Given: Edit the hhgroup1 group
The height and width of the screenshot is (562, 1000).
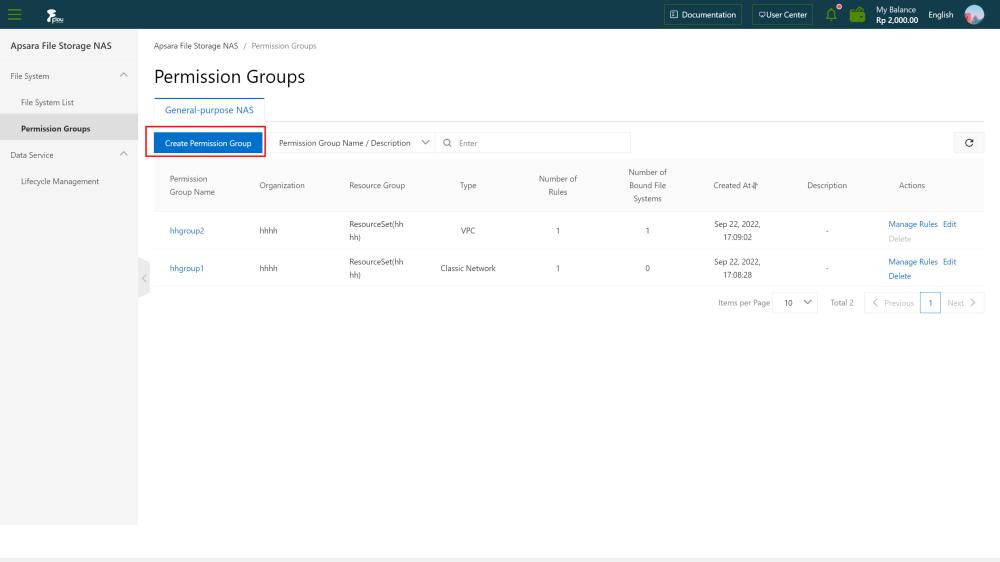Looking at the screenshot, I should 950,262.
